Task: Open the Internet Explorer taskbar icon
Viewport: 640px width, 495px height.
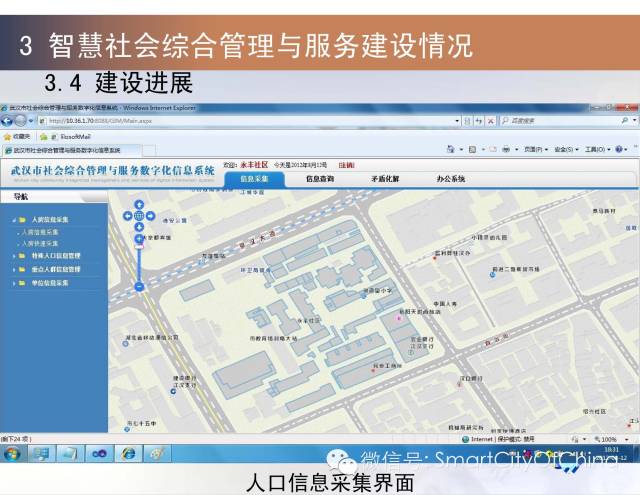Action: 129,454
